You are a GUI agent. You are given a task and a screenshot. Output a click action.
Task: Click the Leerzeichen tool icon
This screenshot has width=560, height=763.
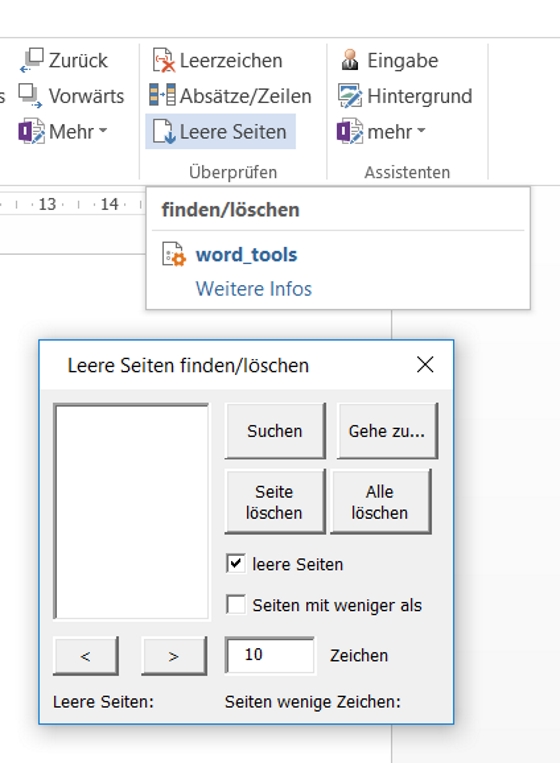[x=163, y=60]
